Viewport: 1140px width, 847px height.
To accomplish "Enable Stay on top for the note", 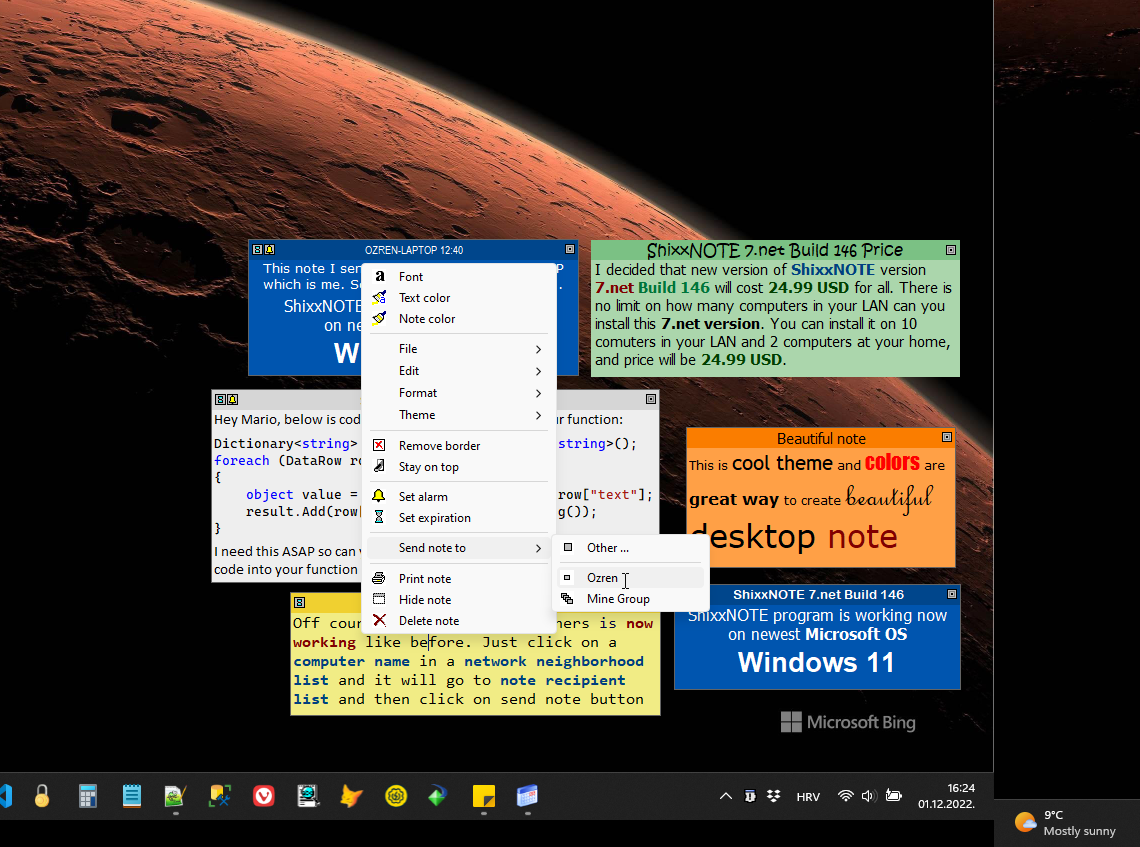I will tap(458, 467).
